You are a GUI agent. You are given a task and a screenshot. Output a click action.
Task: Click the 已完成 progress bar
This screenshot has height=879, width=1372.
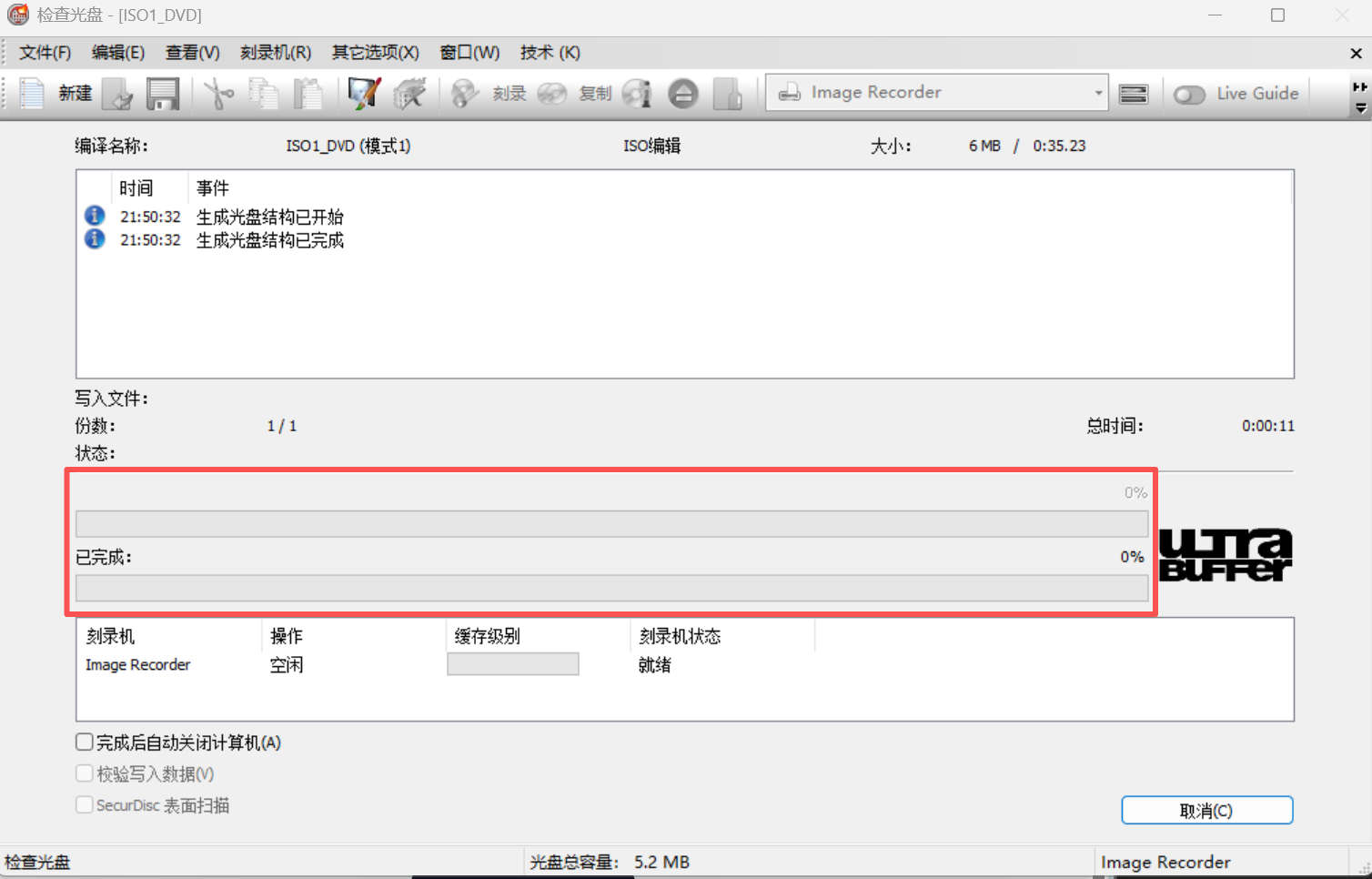[611, 588]
